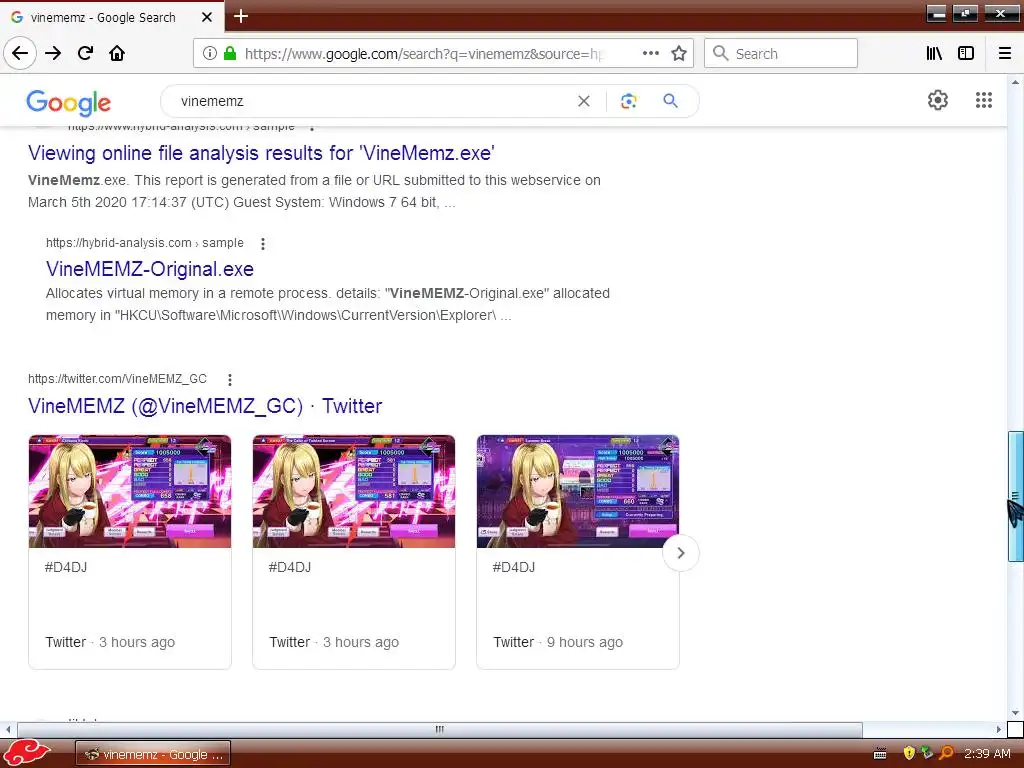The image size is (1024, 768).
Task: Click the Firefox Search field
Action: coord(781,53)
